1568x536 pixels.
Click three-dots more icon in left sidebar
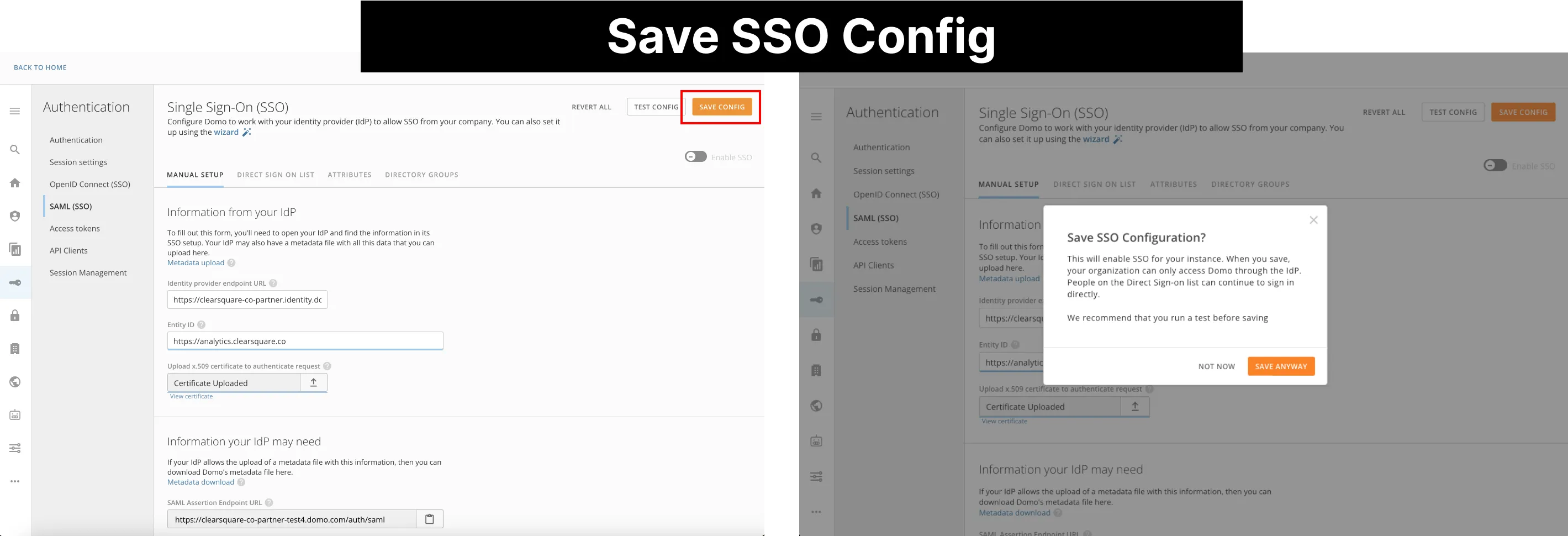click(14, 481)
